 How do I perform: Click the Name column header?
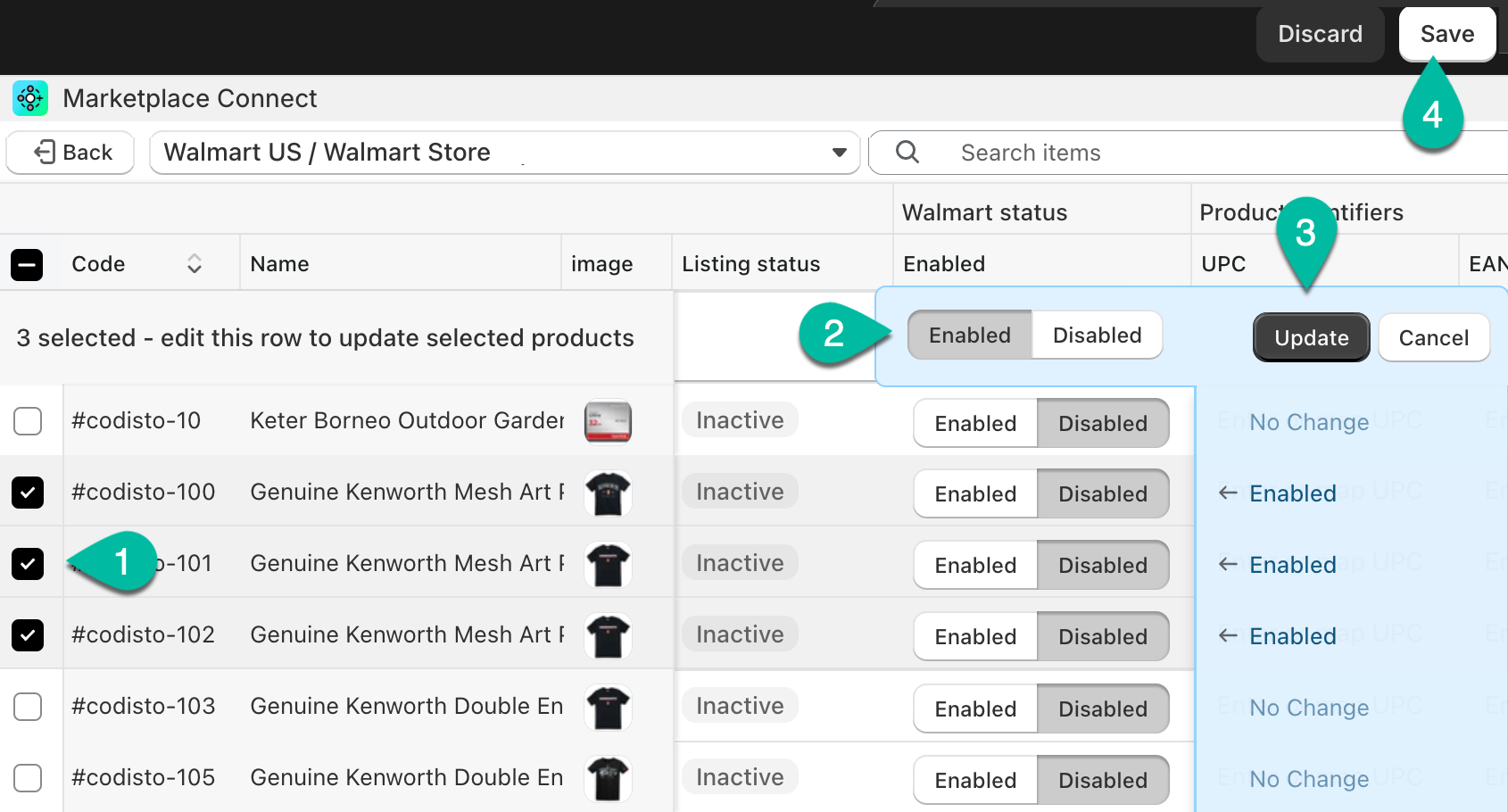click(x=279, y=264)
